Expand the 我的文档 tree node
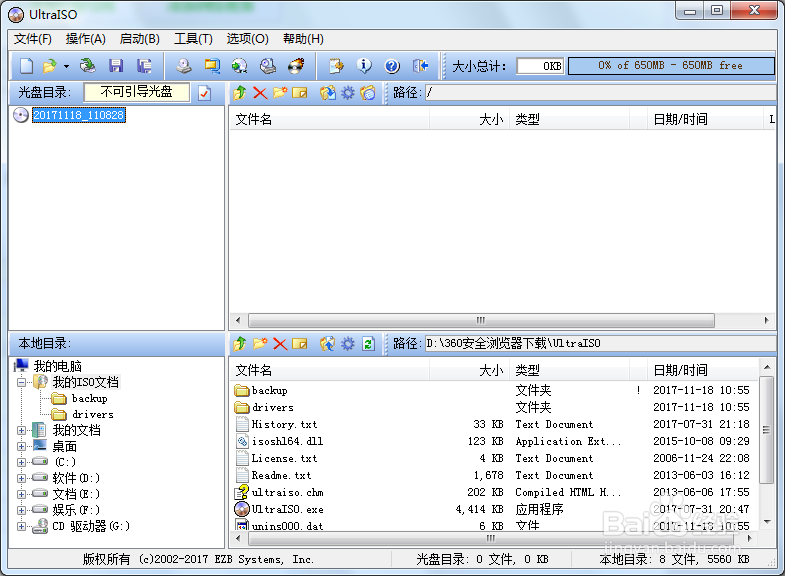The width and height of the screenshot is (785, 576). [x=21, y=430]
